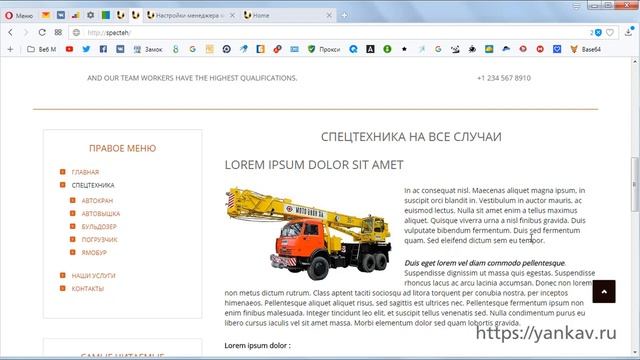Open ГЛАВНАЯ in right menu
The image size is (640, 360).
85,172
